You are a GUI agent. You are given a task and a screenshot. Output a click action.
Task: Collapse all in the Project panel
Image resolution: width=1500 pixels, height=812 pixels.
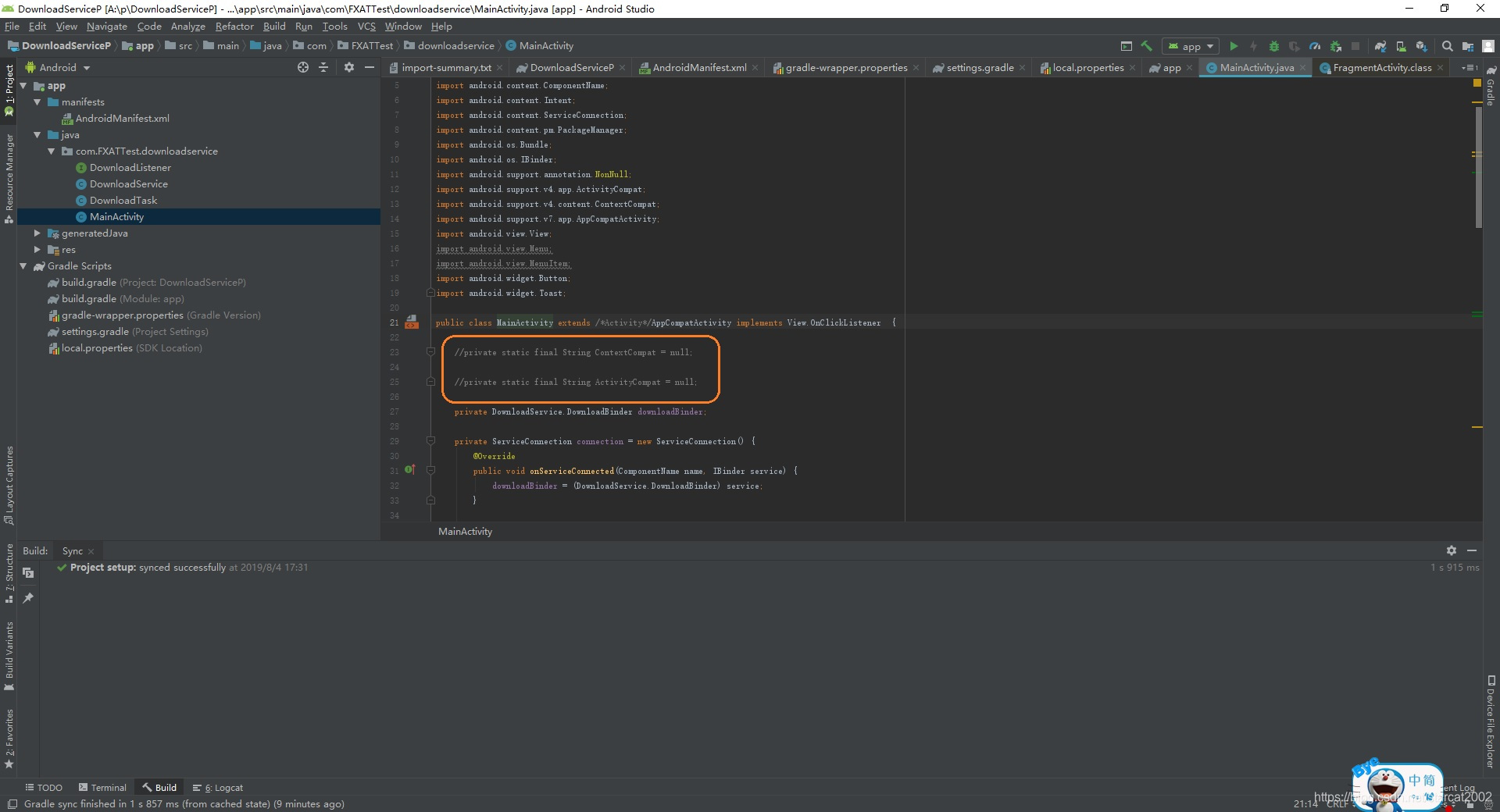(x=323, y=68)
